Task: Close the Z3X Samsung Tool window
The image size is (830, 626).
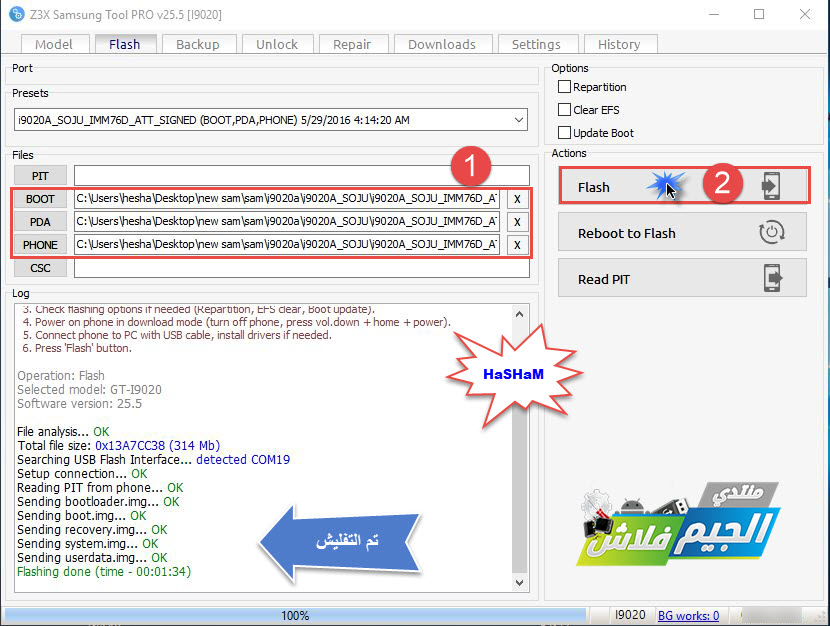Action: pyautogui.click(x=805, y=14)
